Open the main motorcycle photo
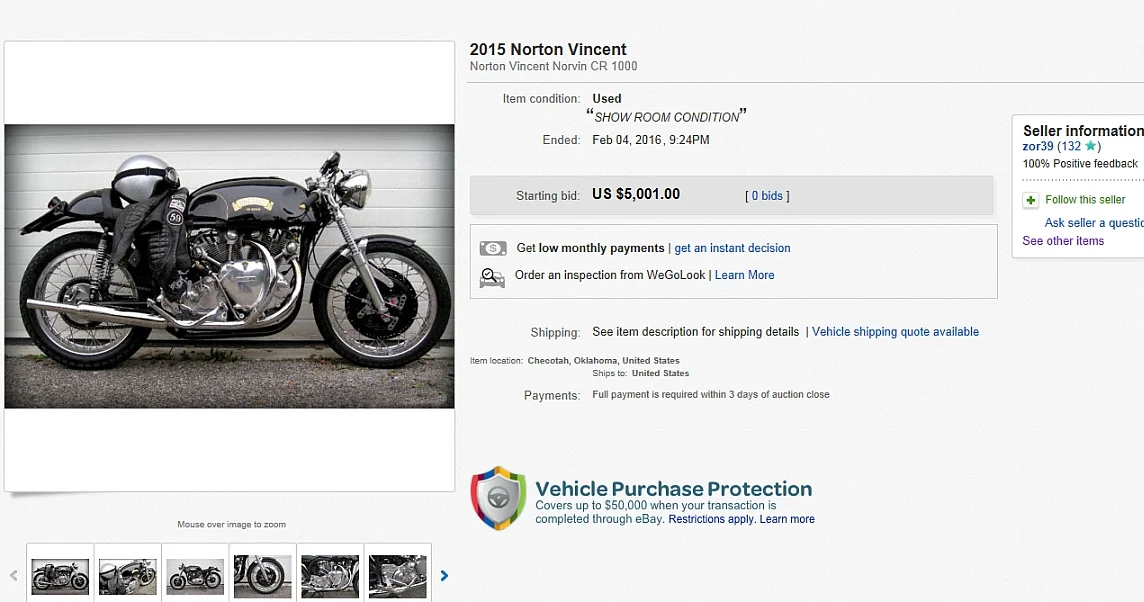The image size is (1144, 602). point(229,266)
